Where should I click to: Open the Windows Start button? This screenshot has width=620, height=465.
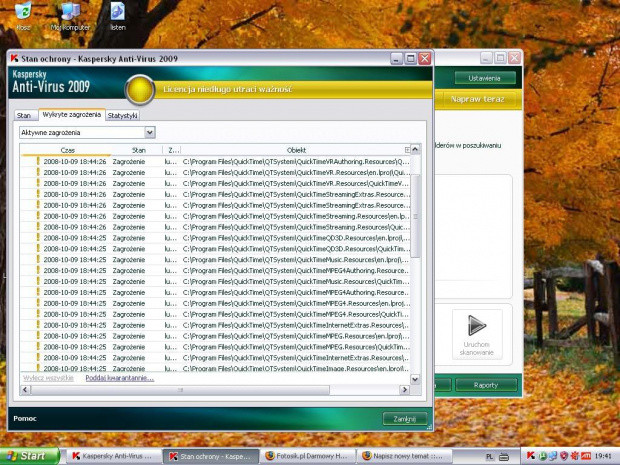[x=29, y=456]
